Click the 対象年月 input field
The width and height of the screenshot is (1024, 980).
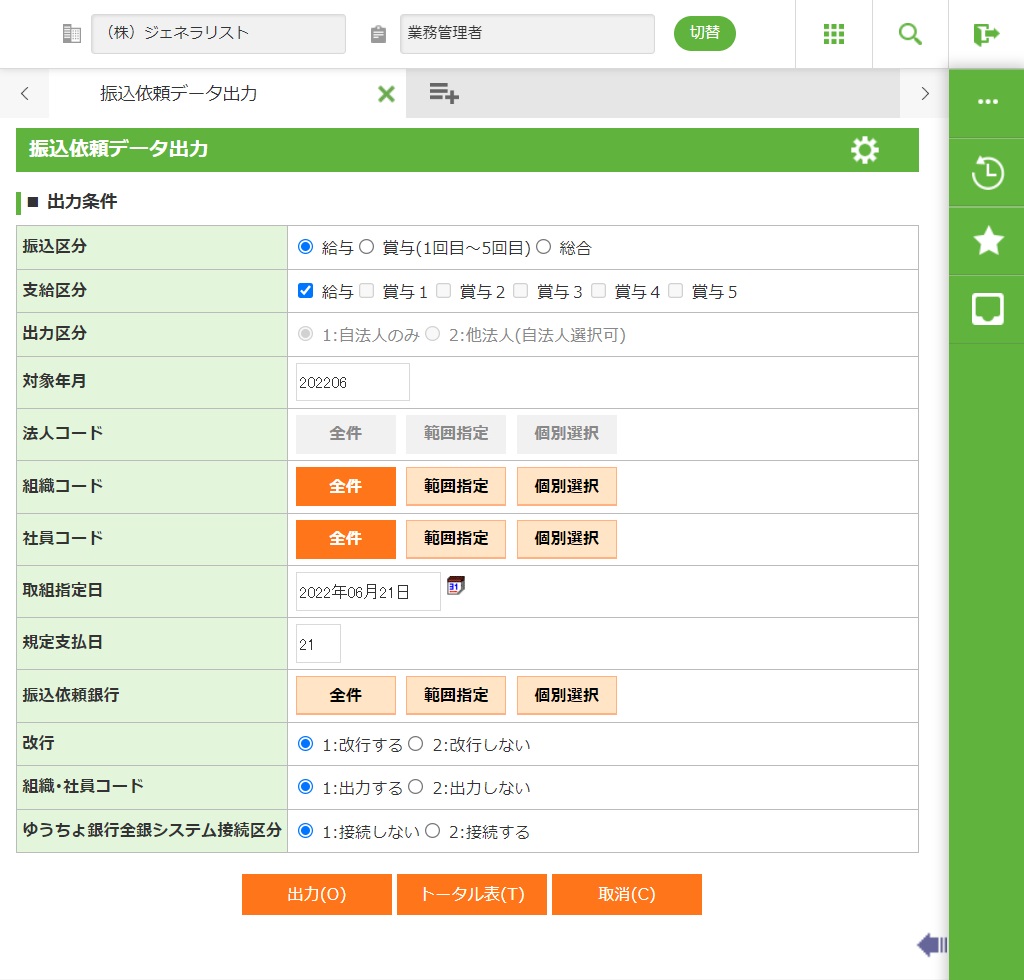coord(353,382)
